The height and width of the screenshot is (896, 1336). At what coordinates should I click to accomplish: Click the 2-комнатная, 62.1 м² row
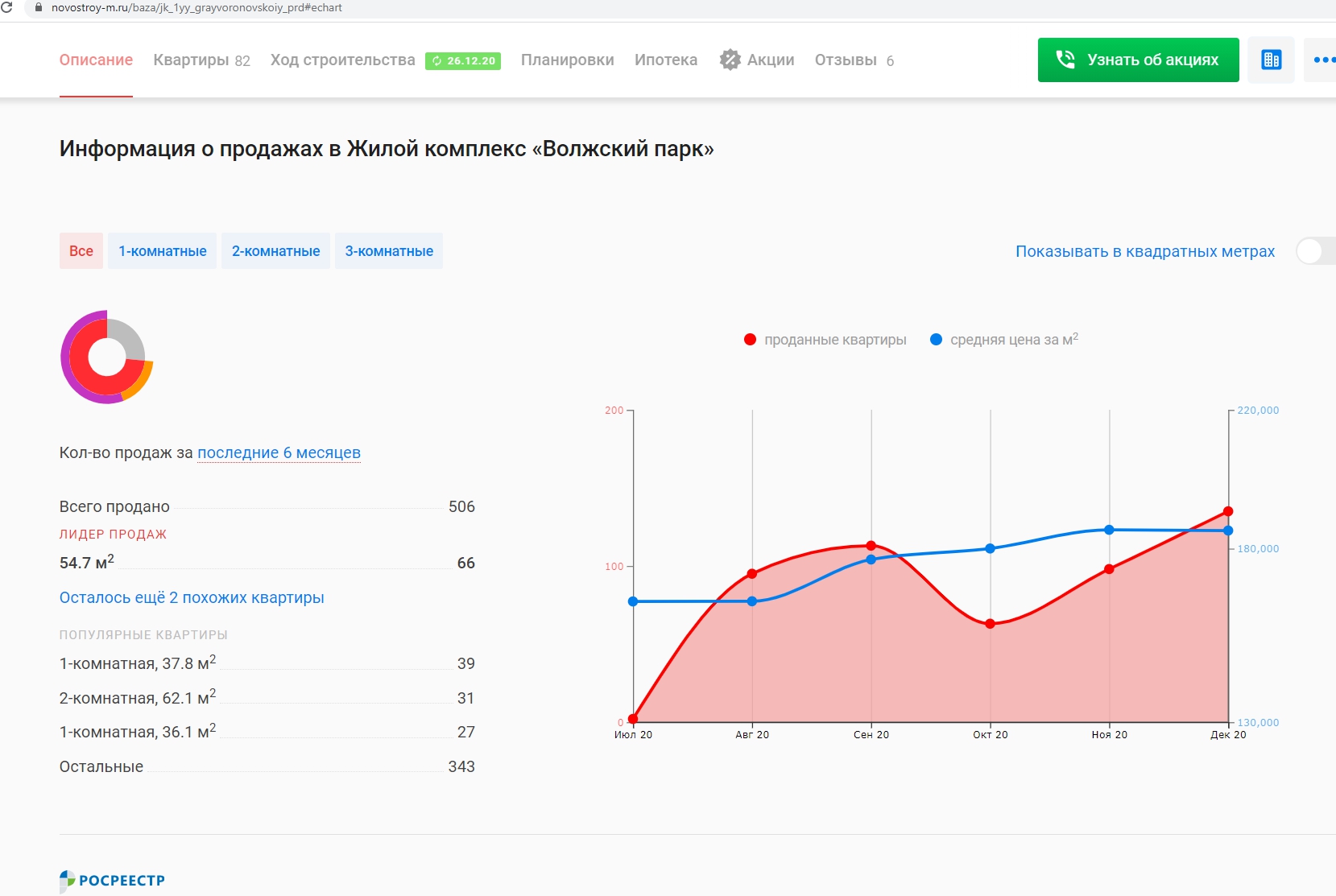click(267, 698)
